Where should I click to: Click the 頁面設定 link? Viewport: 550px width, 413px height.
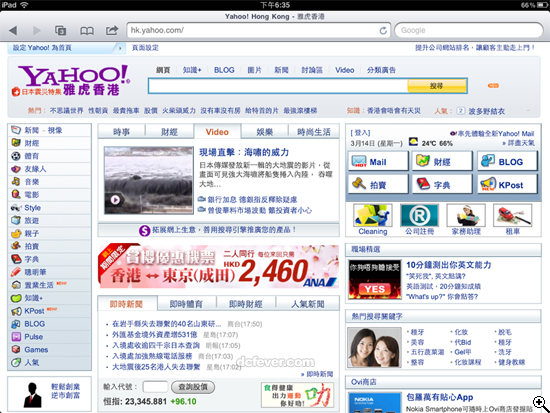145,48
